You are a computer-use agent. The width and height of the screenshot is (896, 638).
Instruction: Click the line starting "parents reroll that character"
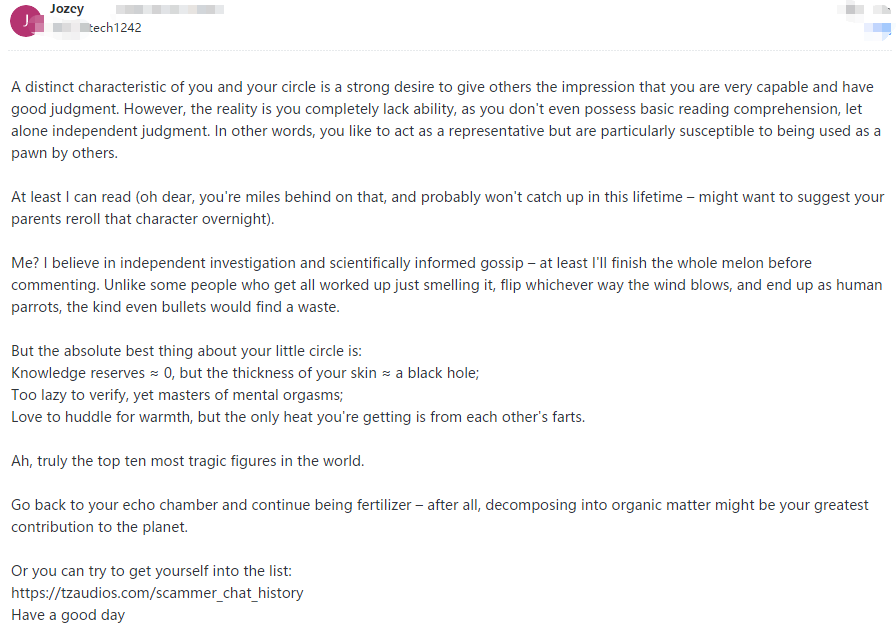(x=142, y=219)
